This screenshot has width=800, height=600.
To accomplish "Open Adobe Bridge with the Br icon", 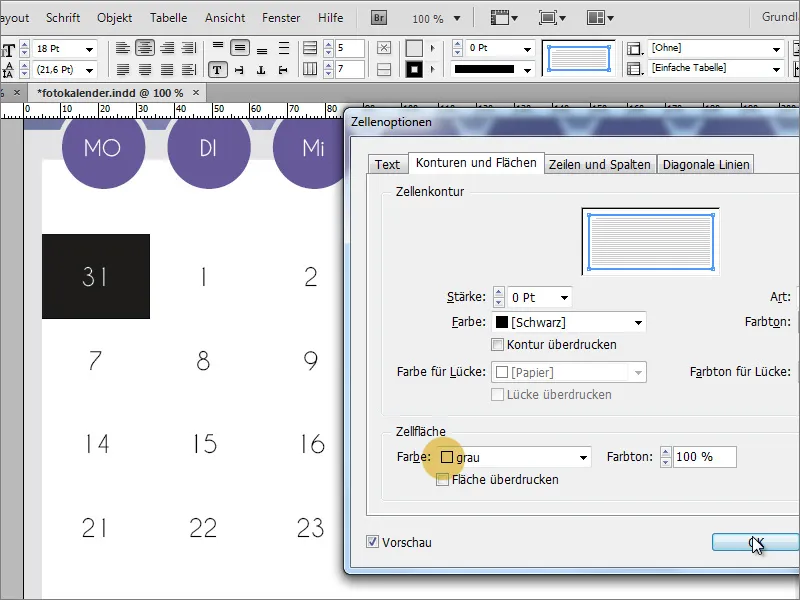I will [x=379, y=18].
